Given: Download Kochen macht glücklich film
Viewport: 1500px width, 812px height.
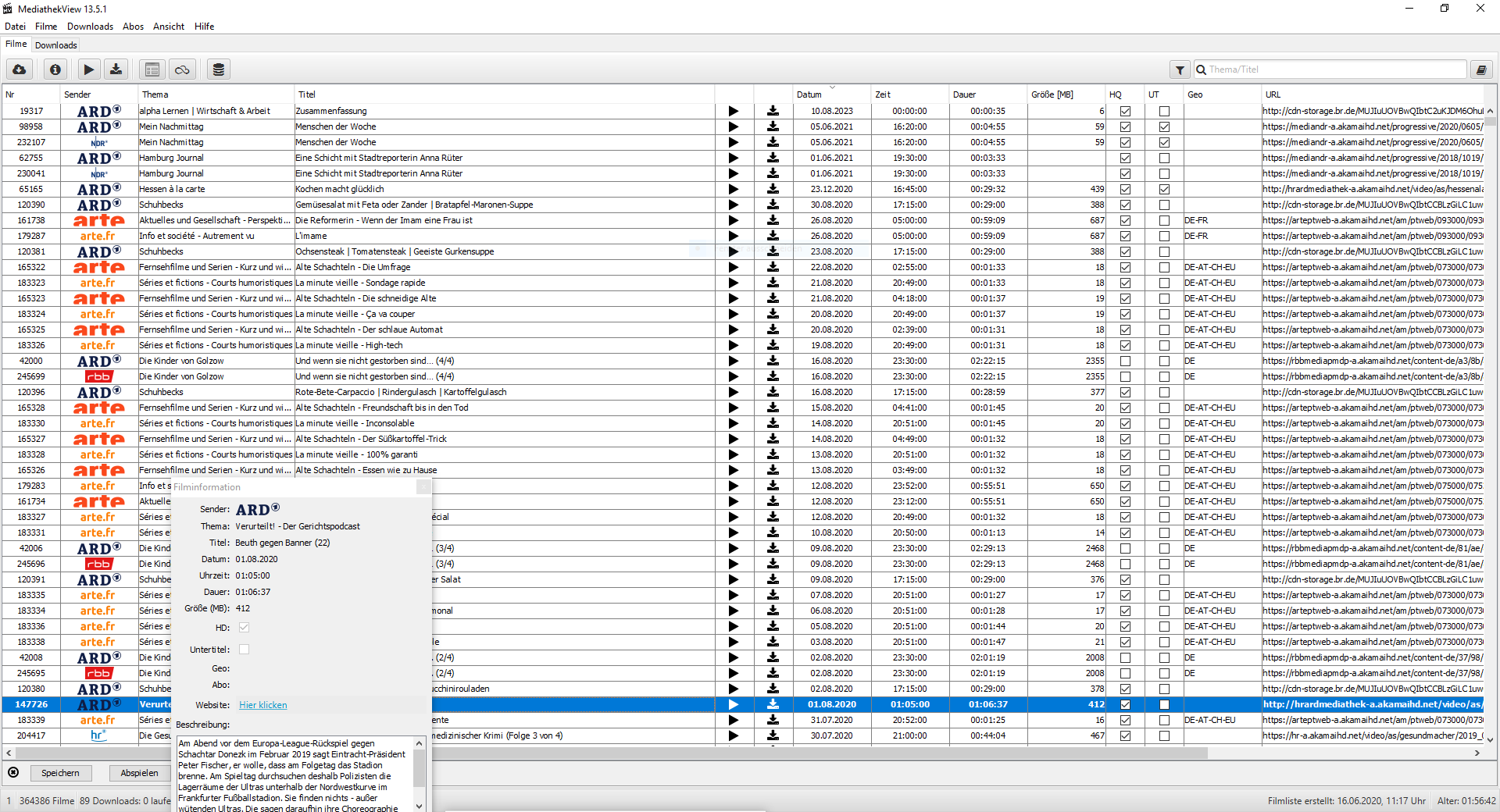Looking at the screenshot, I should pyautogui.click(x=773, y=189).
